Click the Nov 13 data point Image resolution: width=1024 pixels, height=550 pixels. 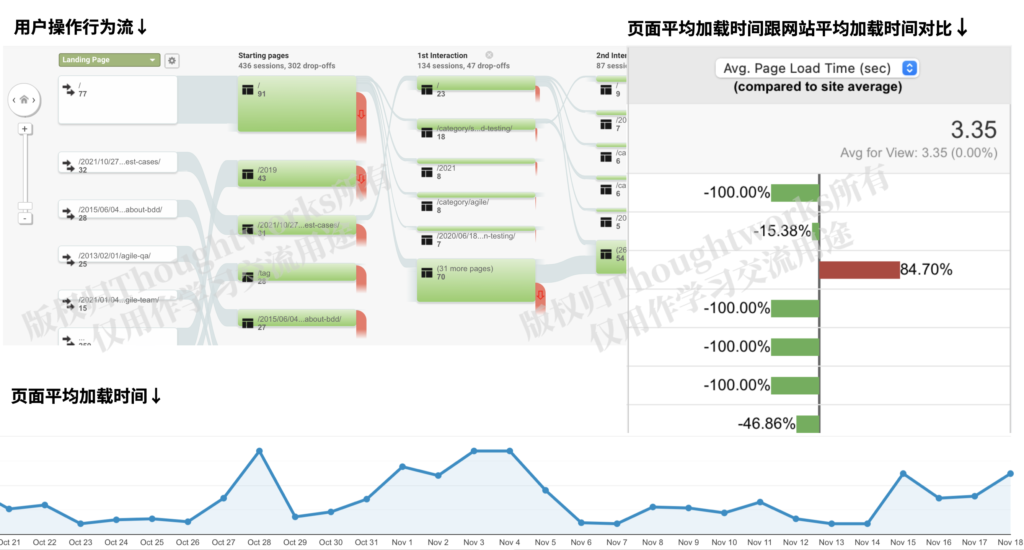coord(831,524)
